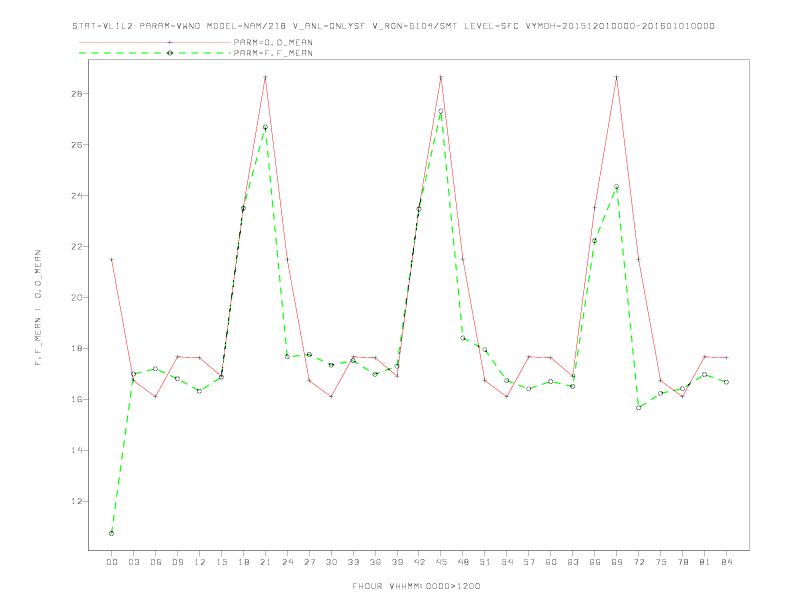Select green F.F_MEAN marker at hour 72
792x612 pixels.
point(638,407)
